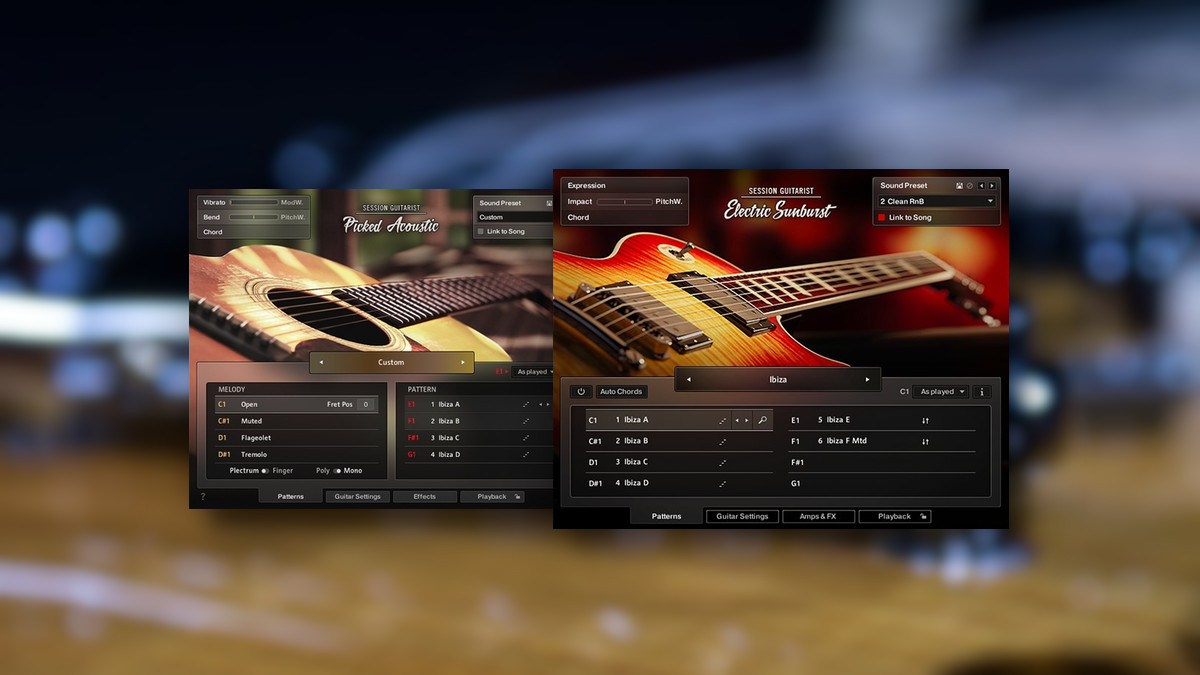Select next song, right of Ibiza title
1200x675 pixels.
tap(867, 380)
